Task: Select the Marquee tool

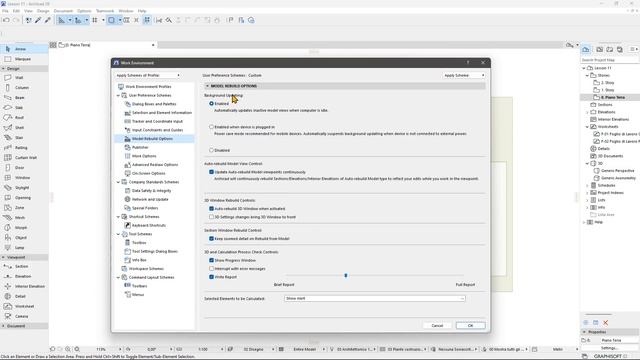Action: pyautogui.click(x=24, y=59)
